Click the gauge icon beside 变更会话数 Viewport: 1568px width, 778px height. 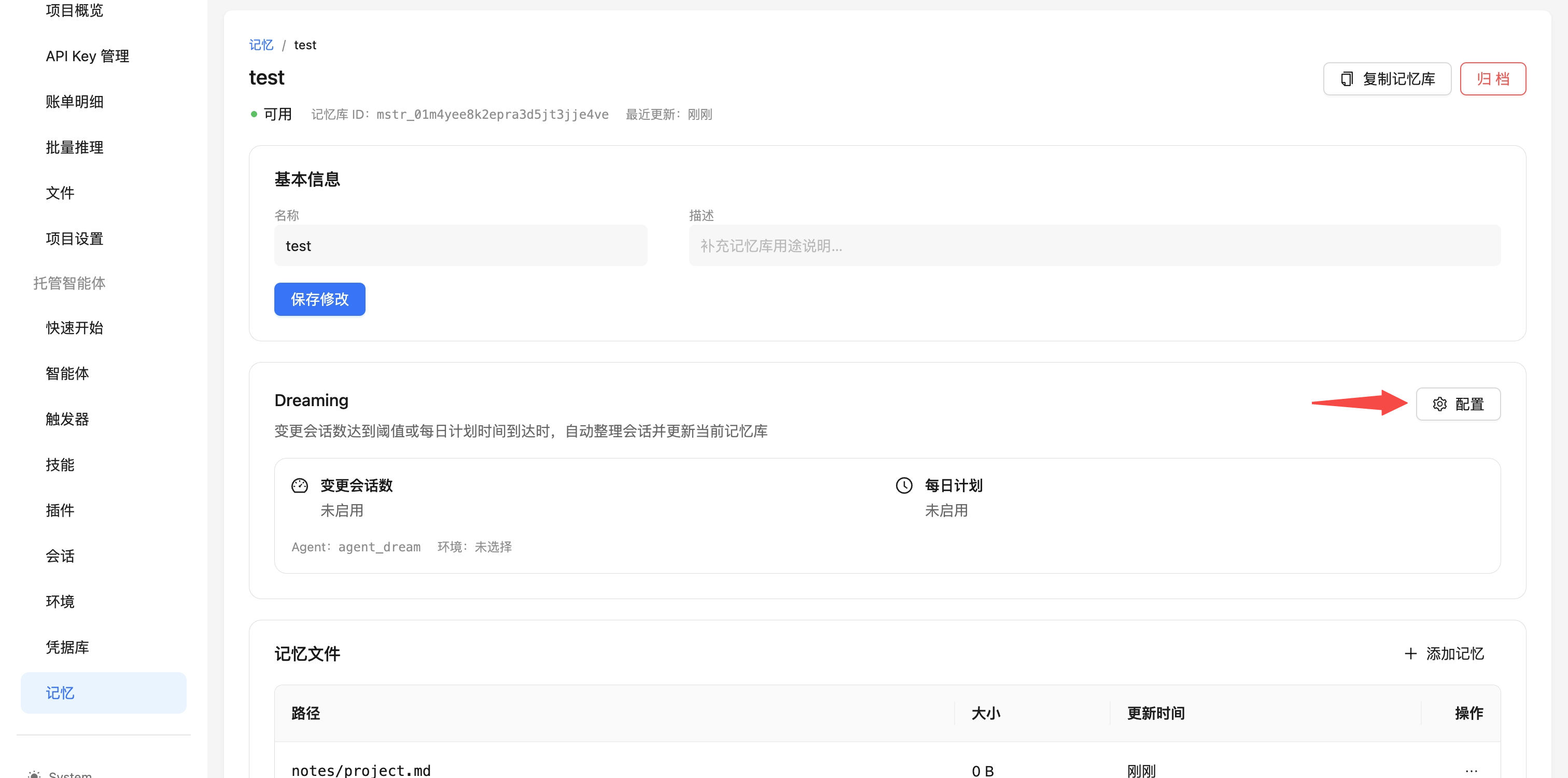(x=300, y=486)
